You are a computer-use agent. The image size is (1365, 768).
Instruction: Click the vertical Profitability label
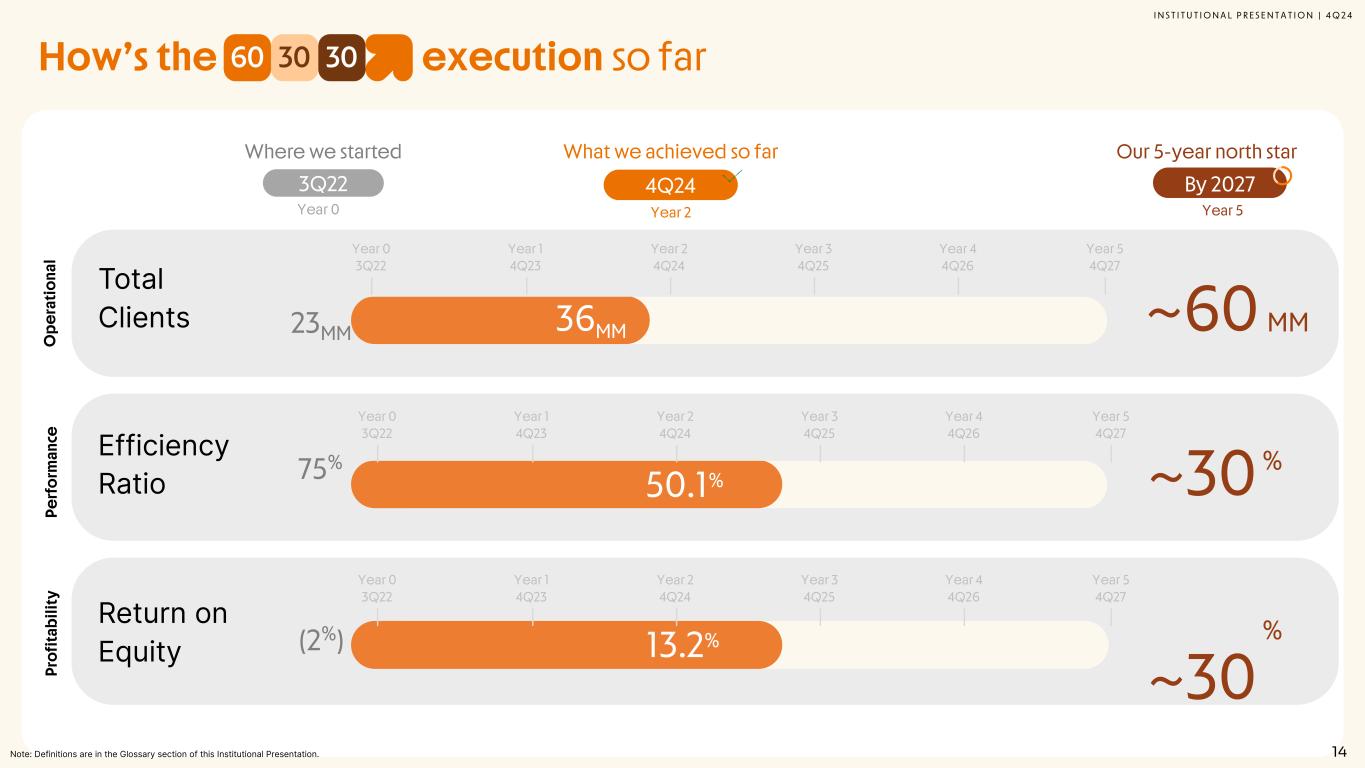pyautogui.click(x=50, y=631)
